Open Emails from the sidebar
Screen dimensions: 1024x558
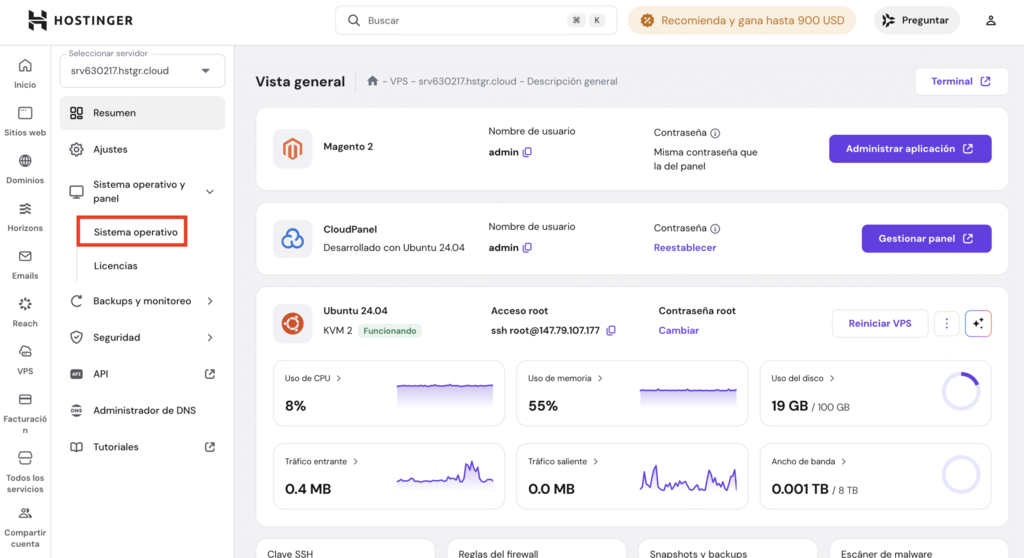click(x=25, y=265)
